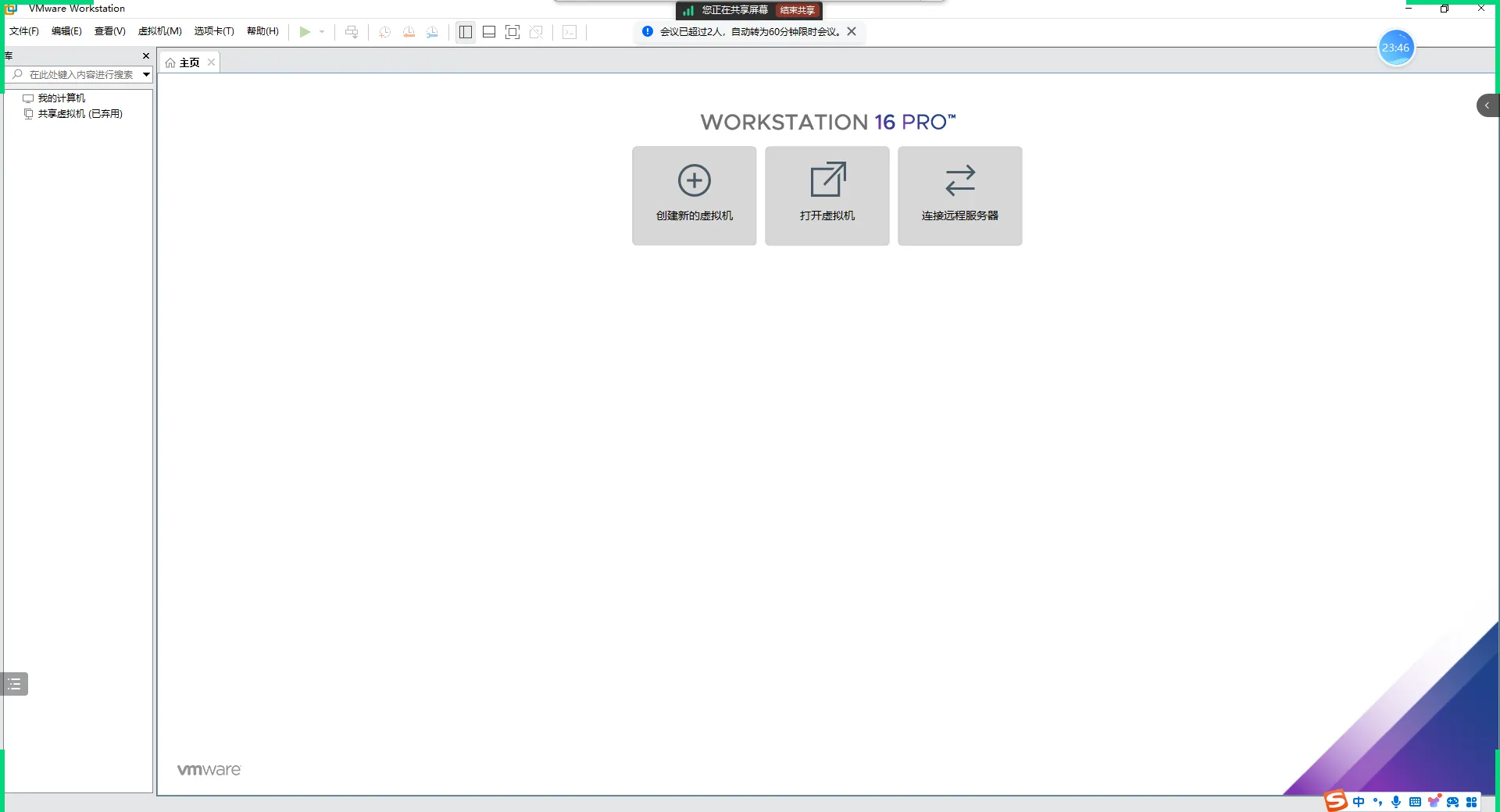Viewport: 1500px width, 812px height.
Task: Open the 编辑(E) menu
Action: click(x=66, y=31)
